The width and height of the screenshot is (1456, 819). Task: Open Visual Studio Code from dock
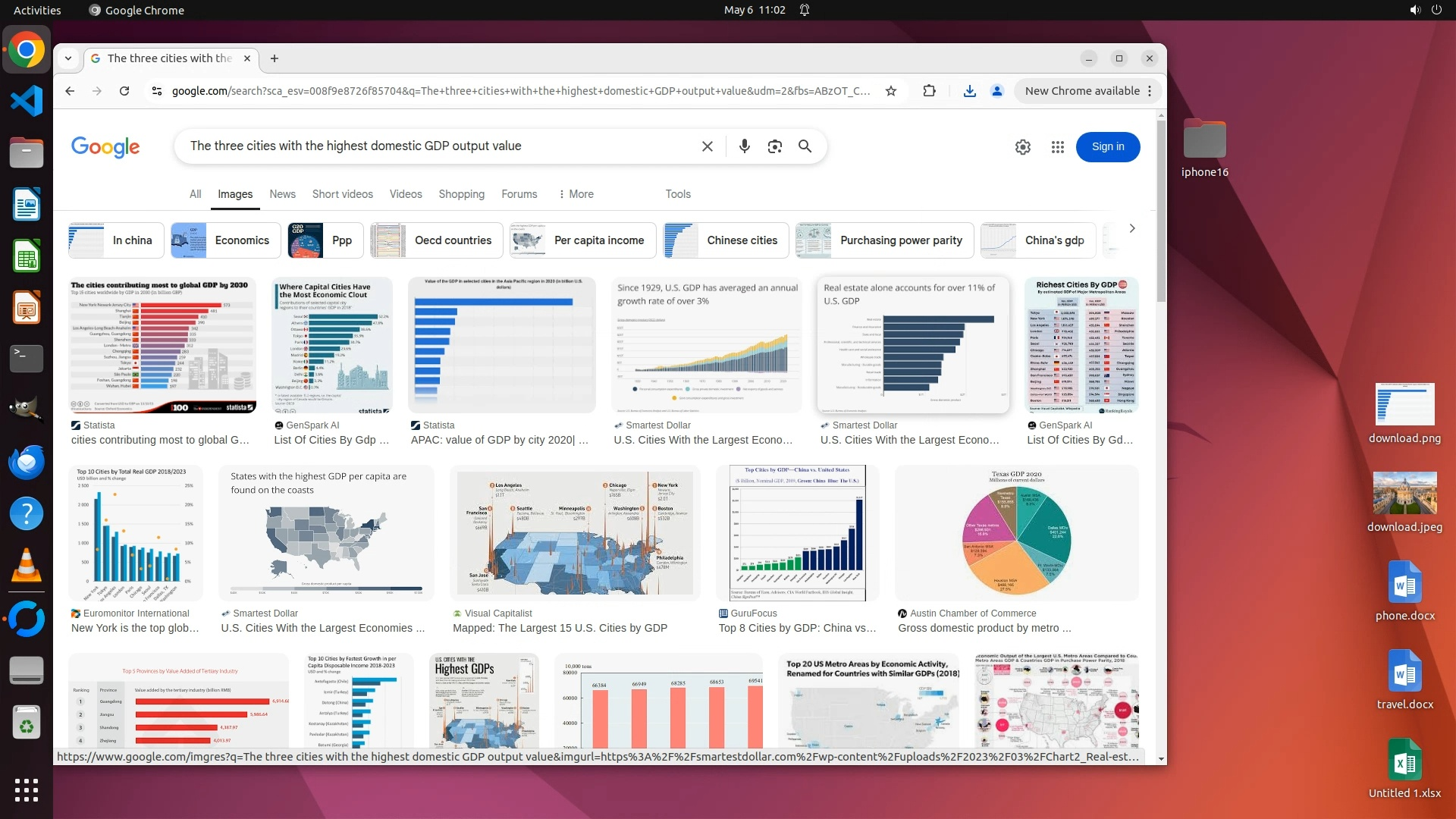[27, 102]
